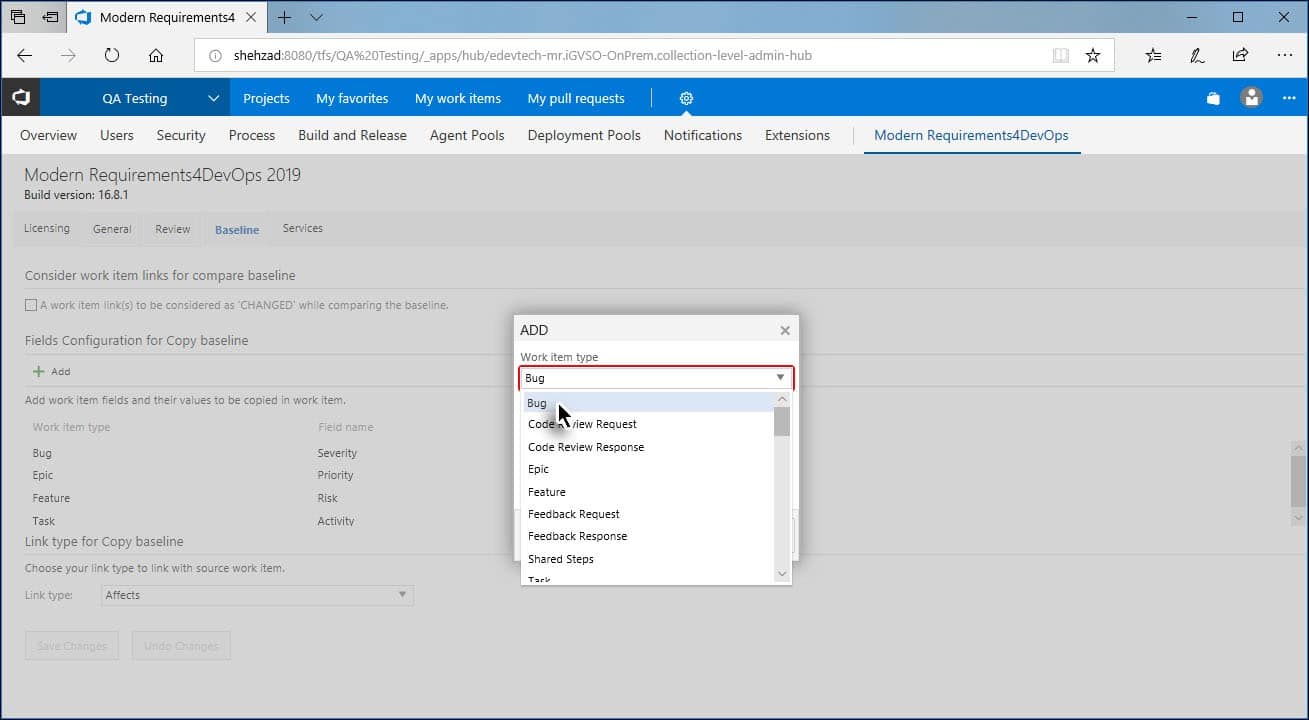The height and width of the screenshot is (720, 1309).
Task: Click the Azure DevOps logo icon
Action: click(x=21, y=98)
